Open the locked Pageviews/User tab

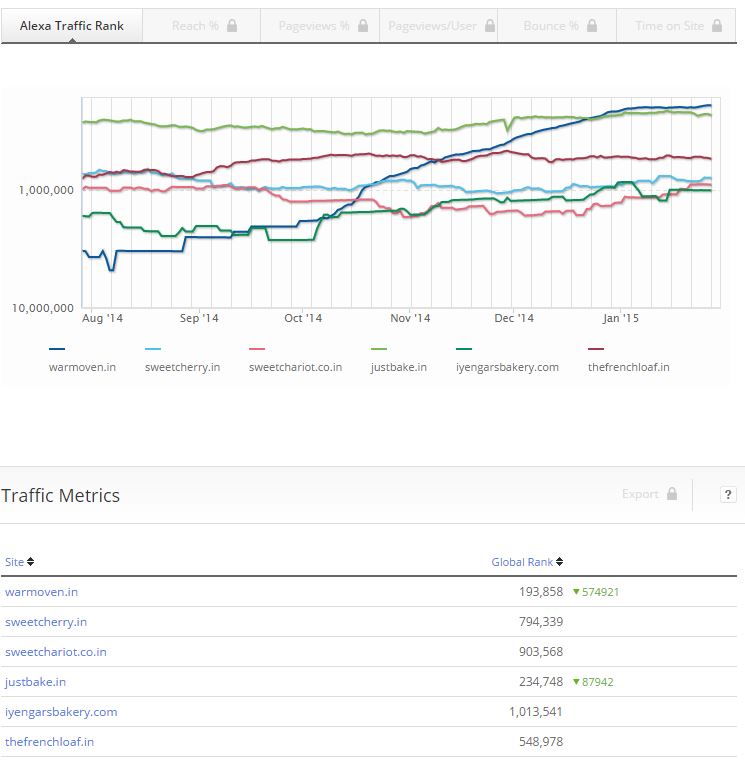tap(439, 25)
